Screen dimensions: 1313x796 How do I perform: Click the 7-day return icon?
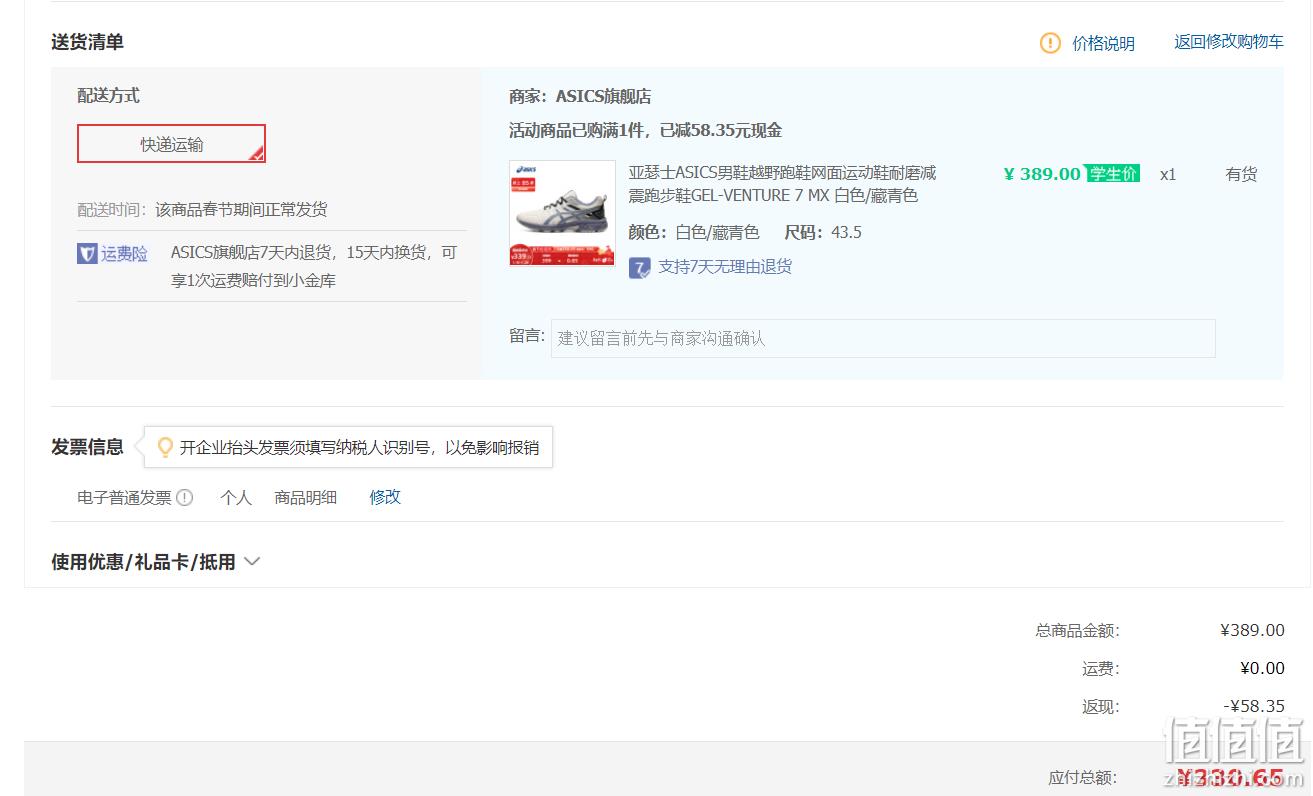[639, 268]
